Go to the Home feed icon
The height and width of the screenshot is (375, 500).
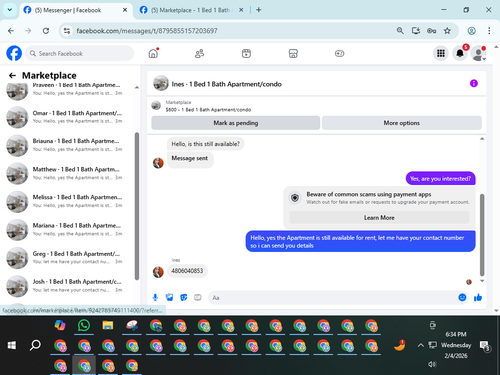point(153,53)
